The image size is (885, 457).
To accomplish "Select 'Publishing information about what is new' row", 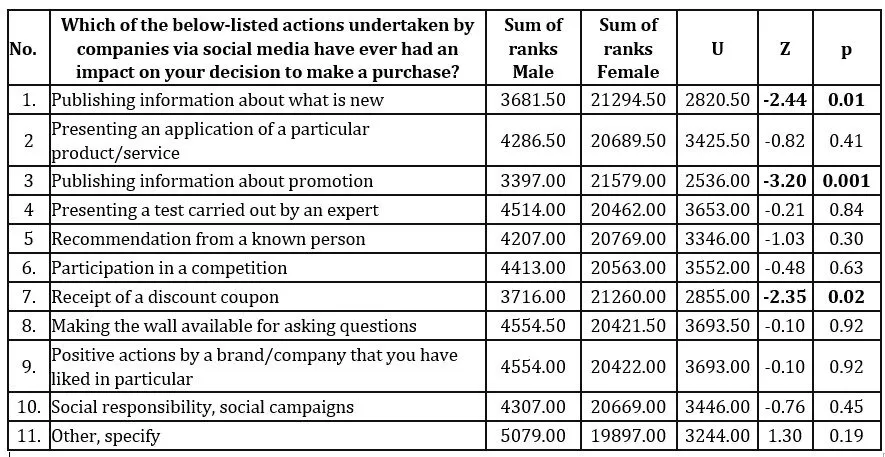I will 217,100.
